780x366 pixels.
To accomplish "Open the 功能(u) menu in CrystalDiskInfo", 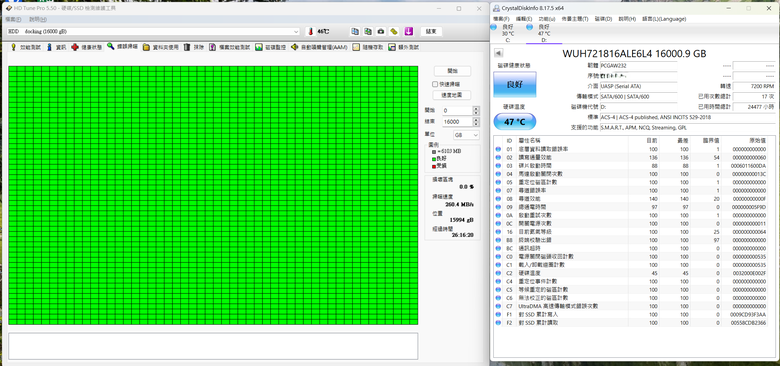I will tap(547, 19).
